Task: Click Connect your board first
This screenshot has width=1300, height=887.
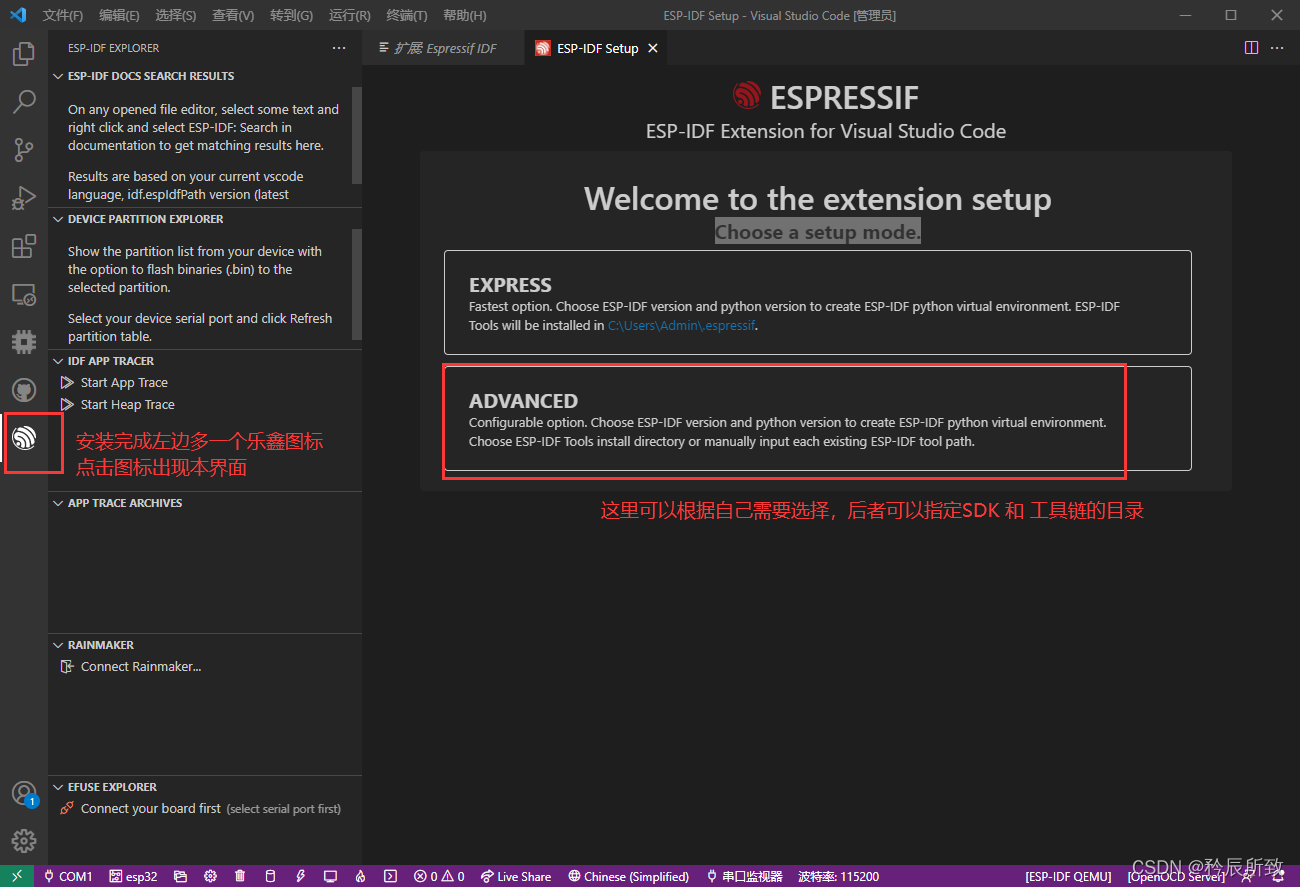Action: tap(151, 809)
